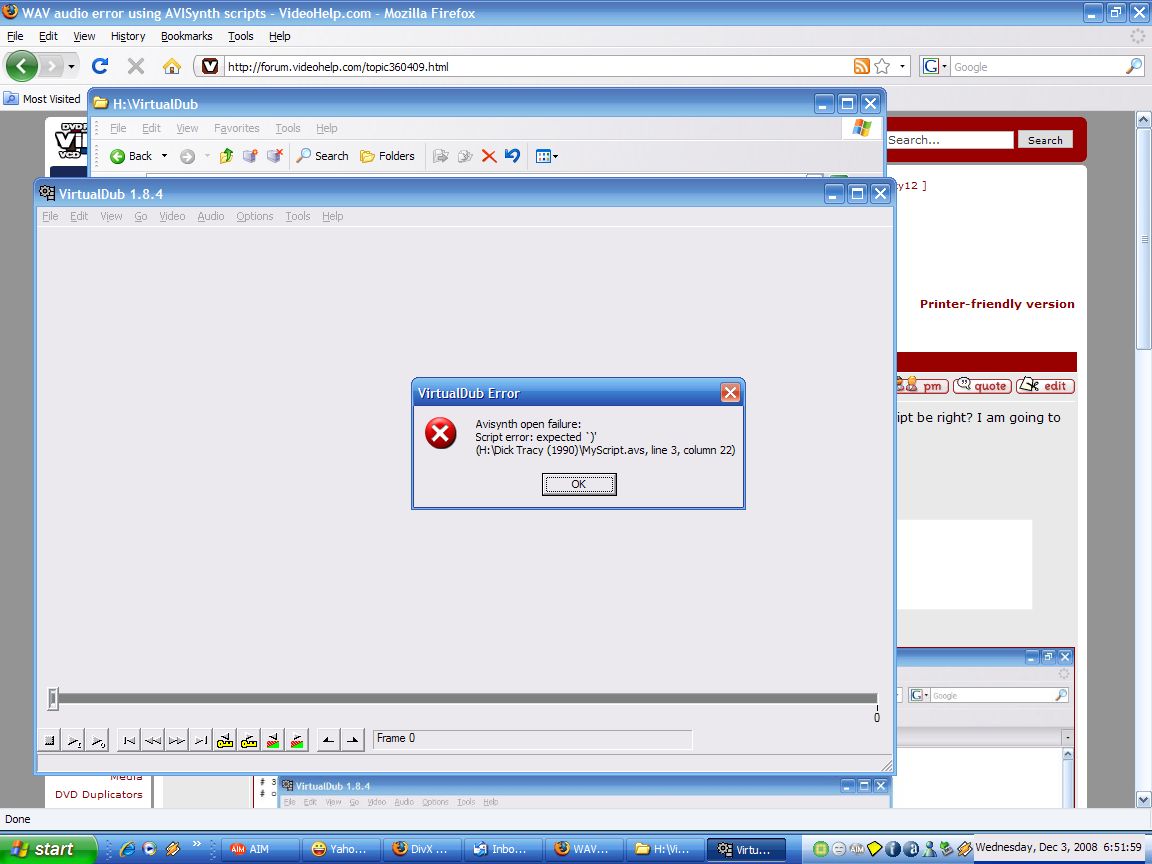Open Firefox's back/forward history dropdown
This screenshot has height=864, width=1152.
point(71,67)
